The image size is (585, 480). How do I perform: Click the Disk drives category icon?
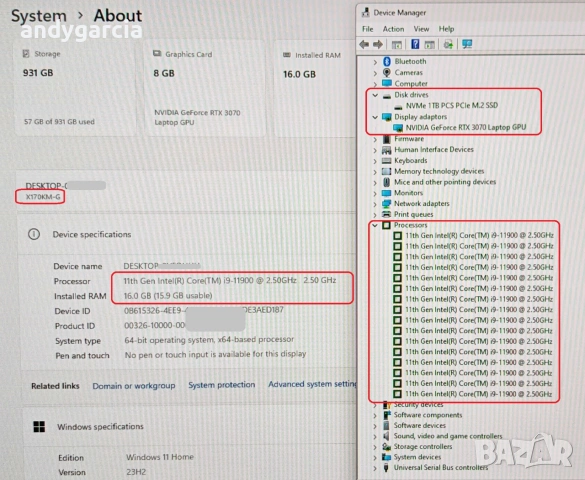click(x=387, y=95)
